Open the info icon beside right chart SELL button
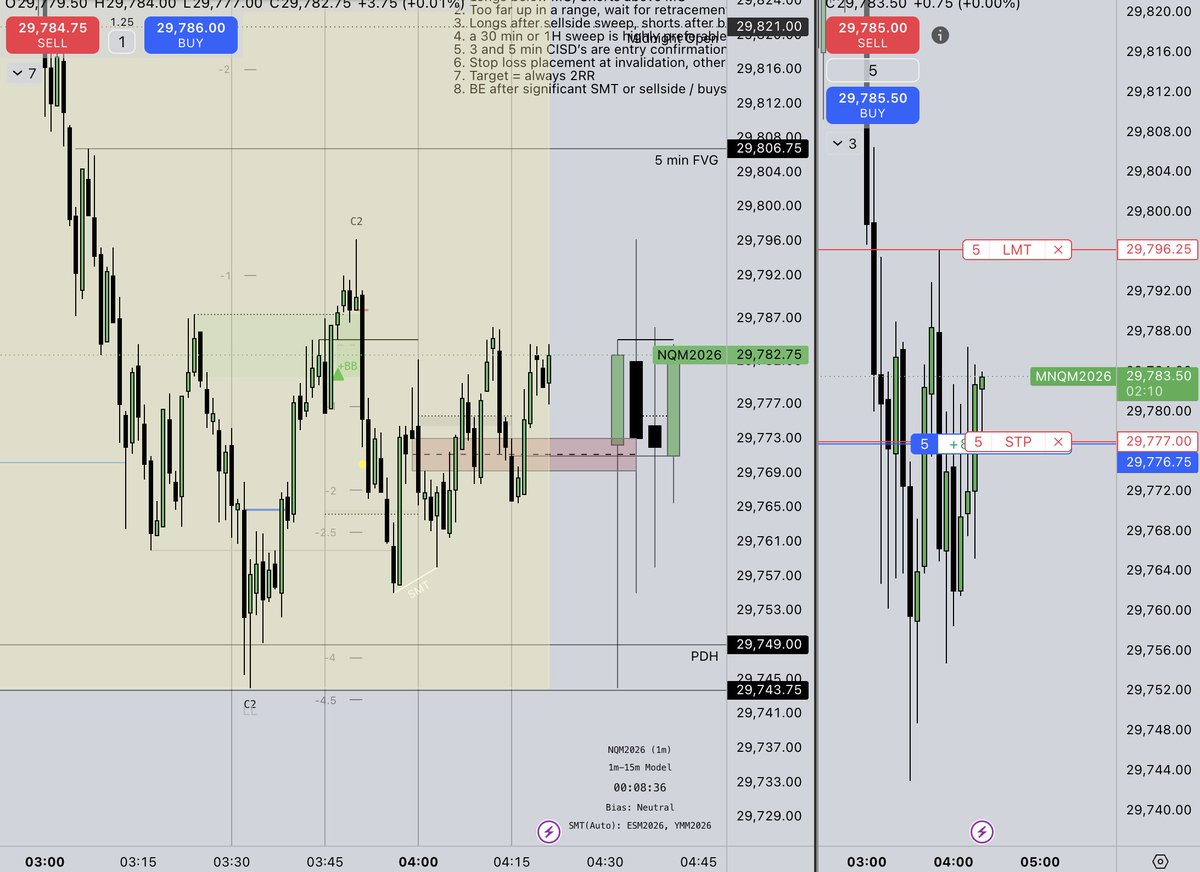The image size is (1200, 872). pos(940,36)
